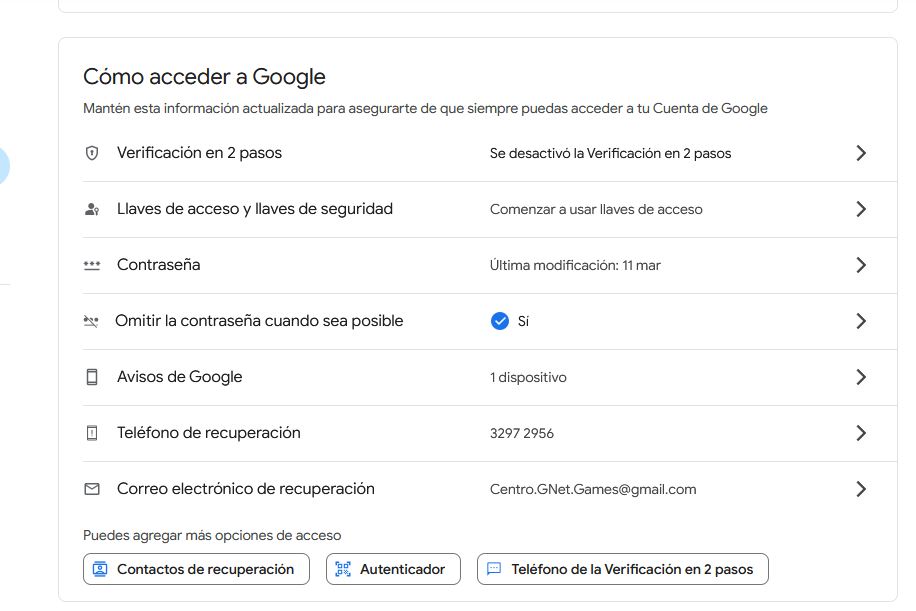Open the Omitir la contraseña cuando sea posible setting
Screen dimensions: 916x611
tap(259, 321)
